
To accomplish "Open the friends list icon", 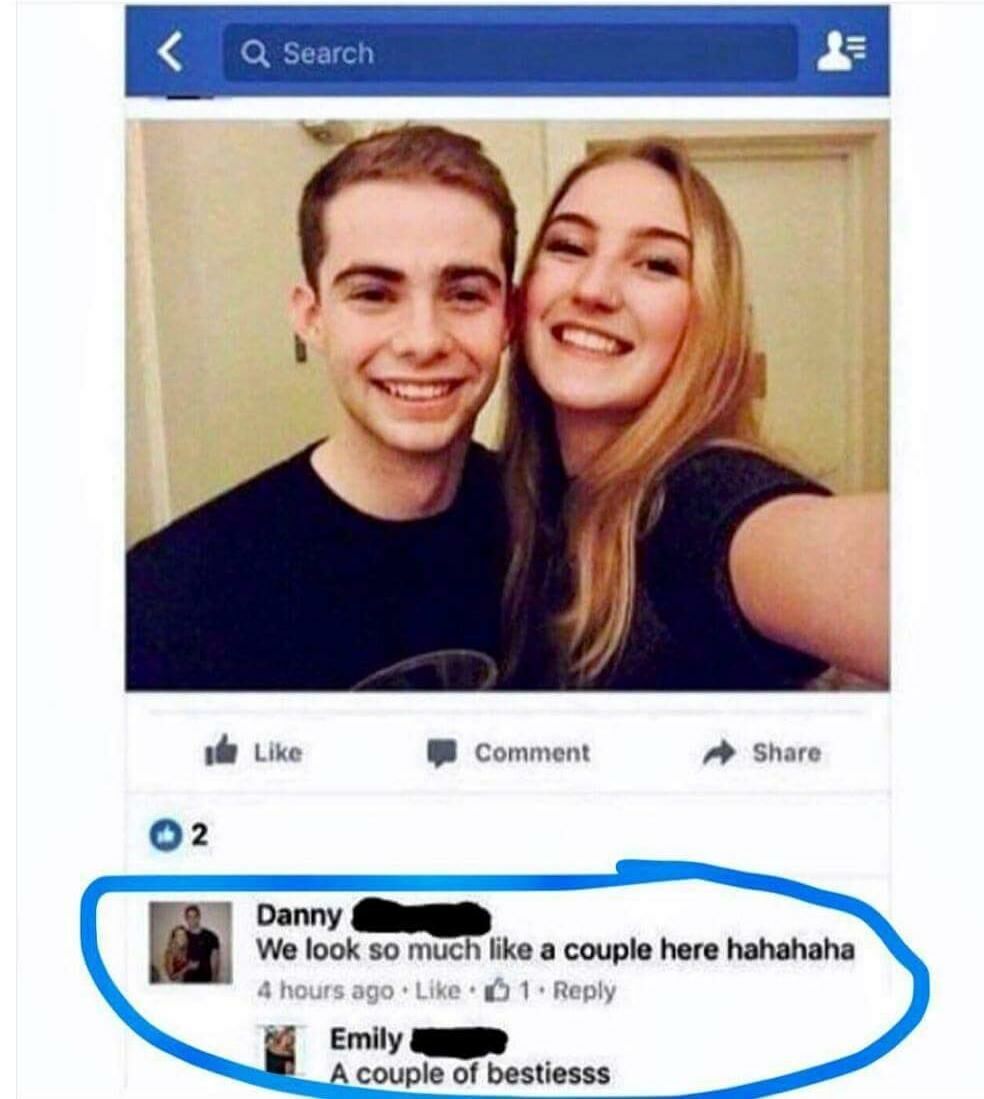I will [x=842, y=52].
